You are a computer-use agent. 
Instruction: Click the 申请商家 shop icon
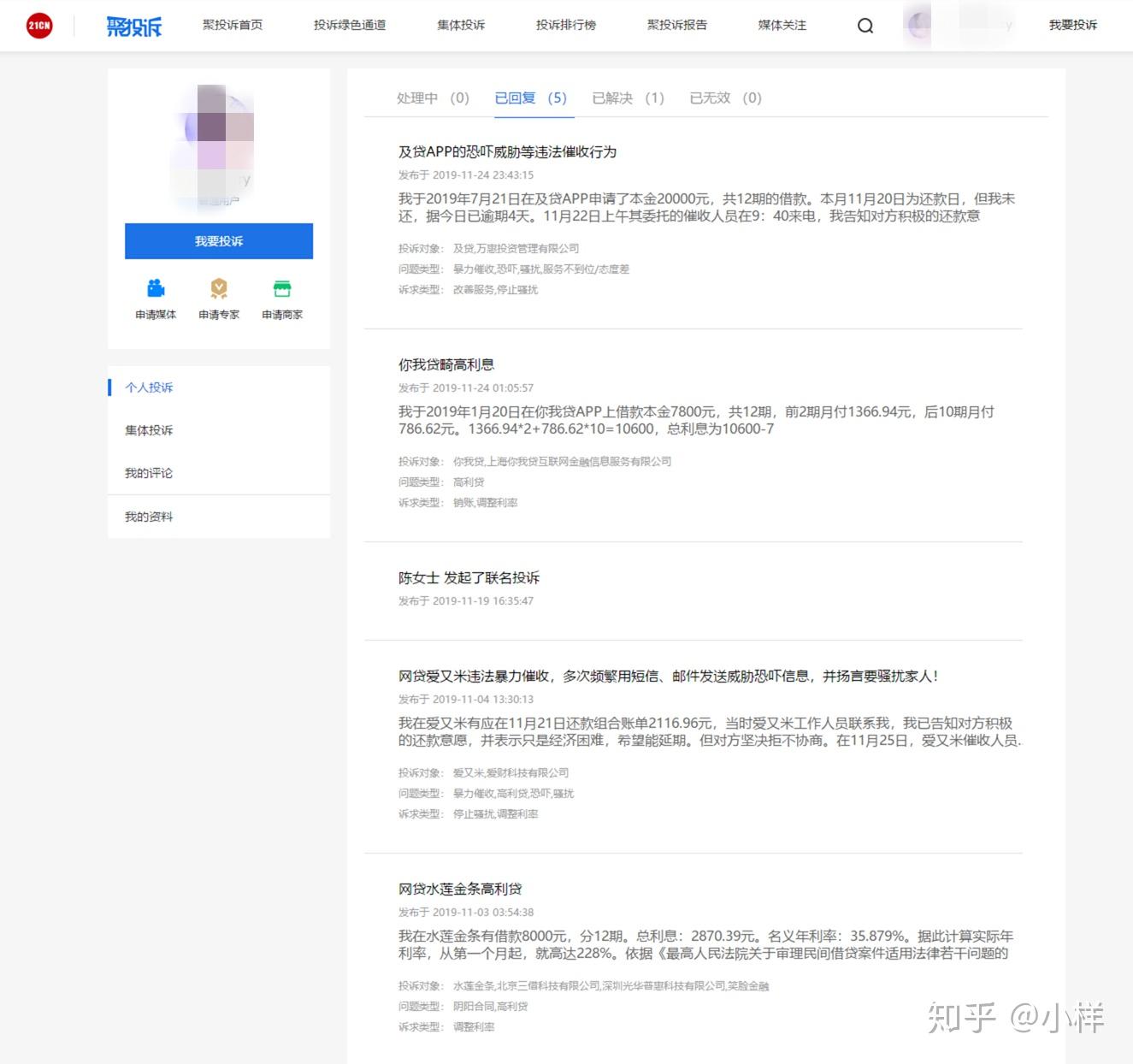pos(282,288)
